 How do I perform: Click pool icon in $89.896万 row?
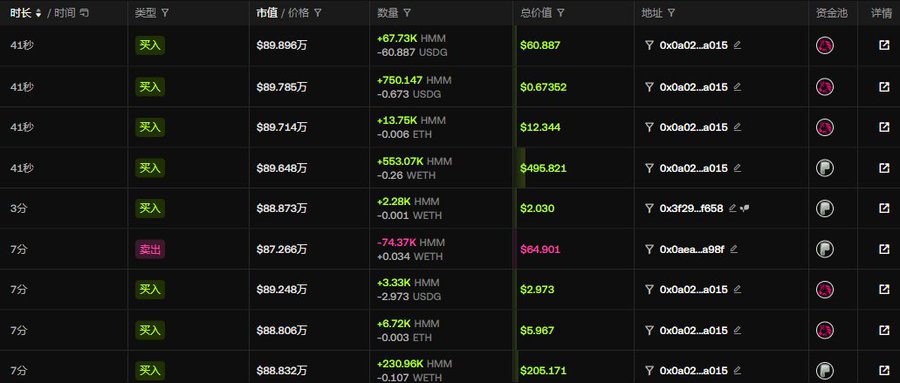825,46
